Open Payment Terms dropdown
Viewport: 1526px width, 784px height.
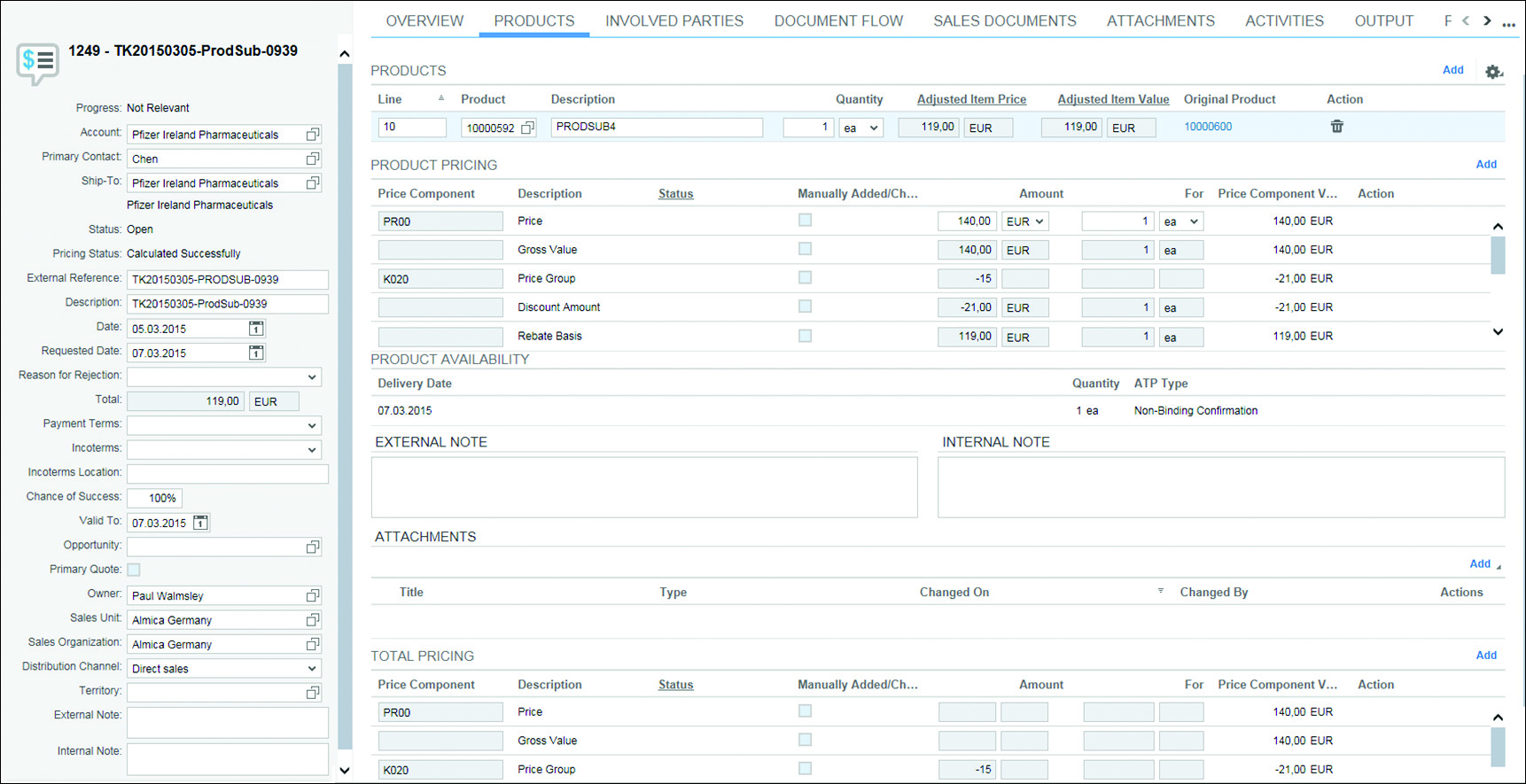point(312,426)
